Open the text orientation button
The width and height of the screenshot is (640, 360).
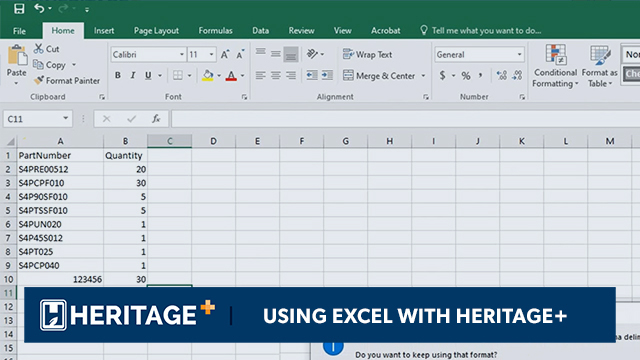[313, 54]
